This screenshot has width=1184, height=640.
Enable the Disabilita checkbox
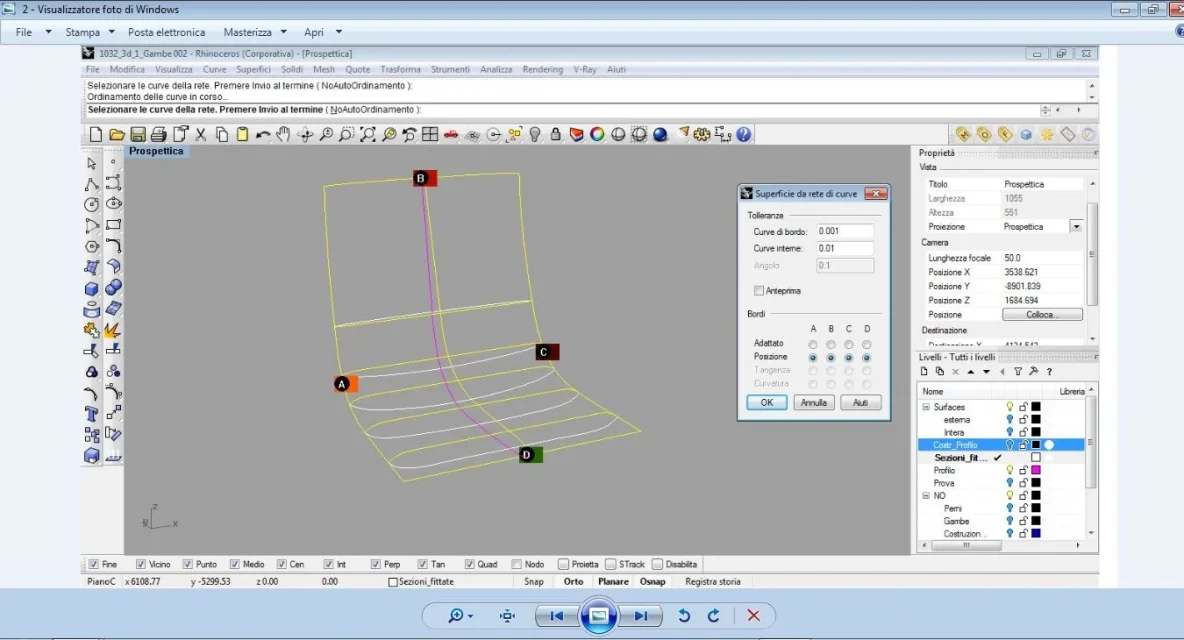tap(658, 564)
